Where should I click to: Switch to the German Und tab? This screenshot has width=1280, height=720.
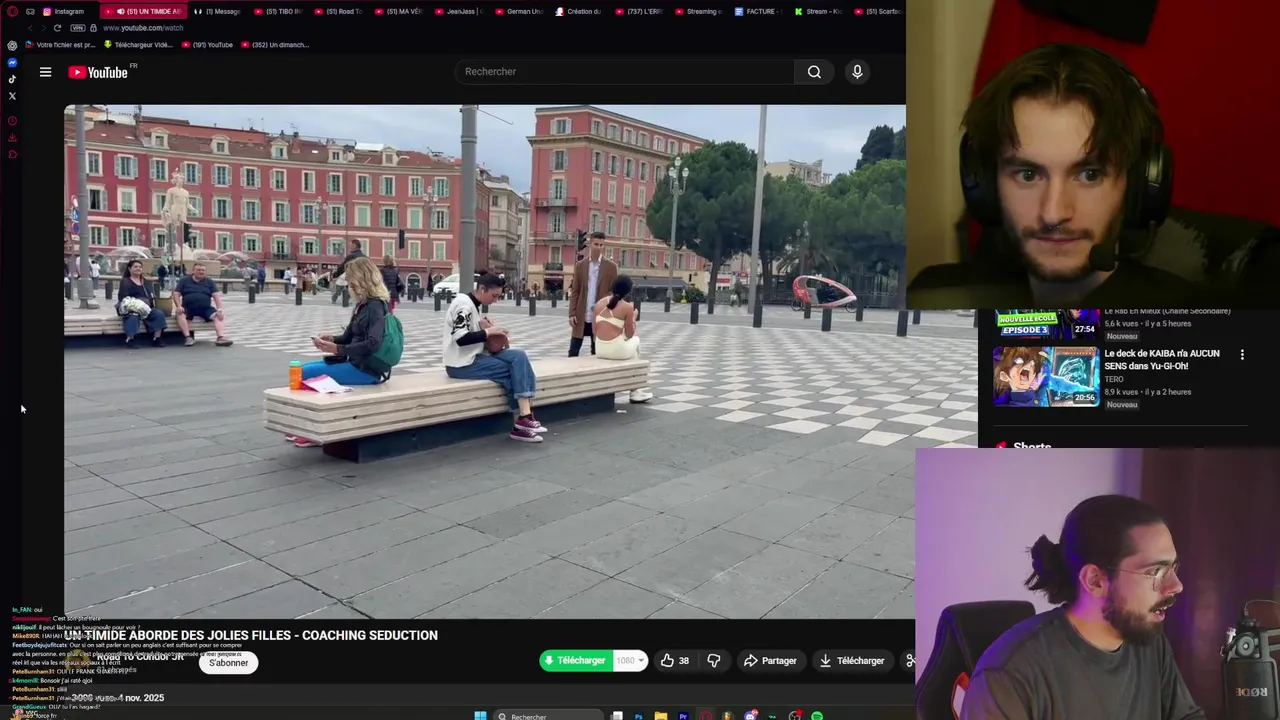(519, 11)
